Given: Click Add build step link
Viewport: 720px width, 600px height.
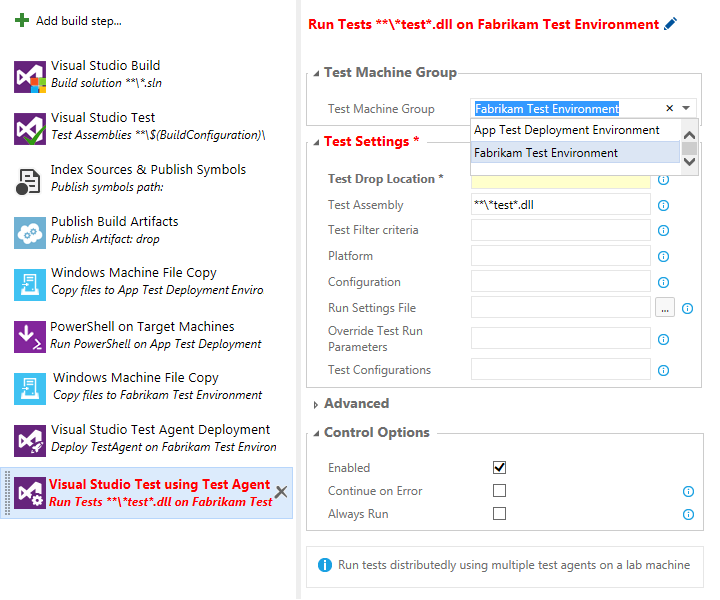Looking at the screenshot, I should [79, 21].
